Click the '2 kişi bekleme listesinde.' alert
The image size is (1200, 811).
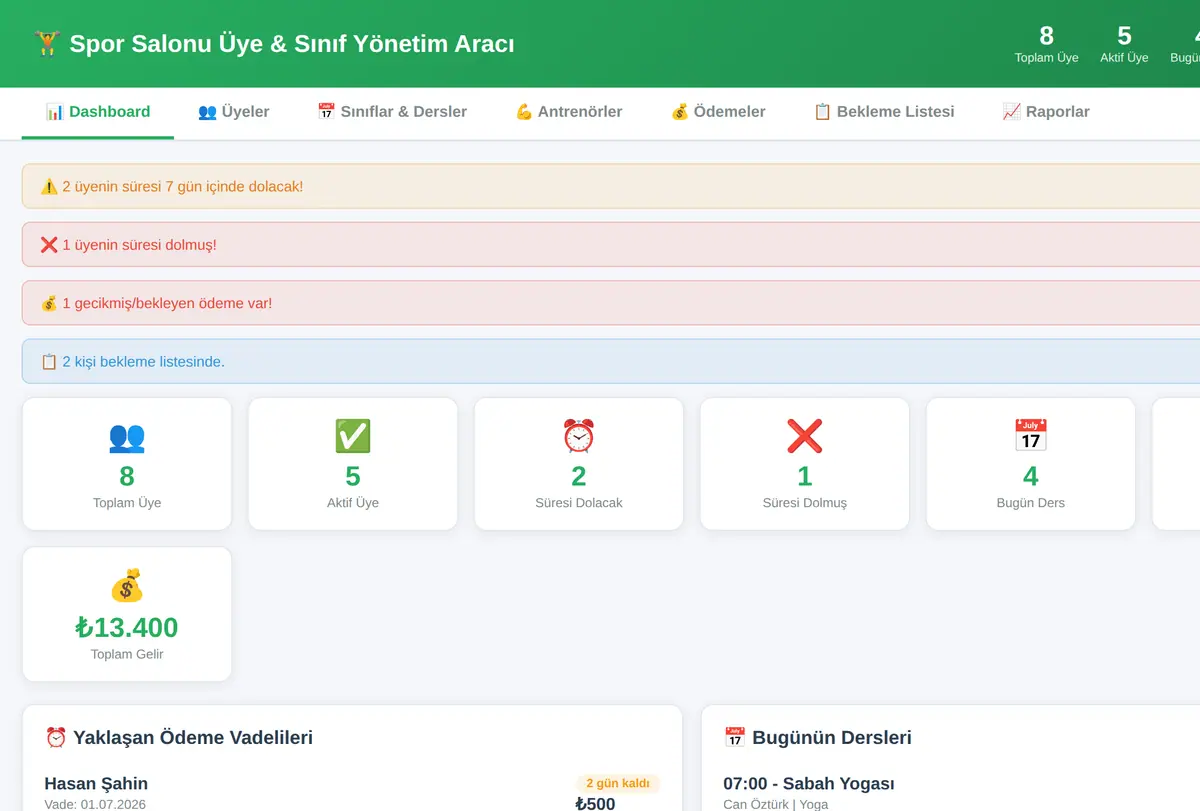tap(611, 361)
